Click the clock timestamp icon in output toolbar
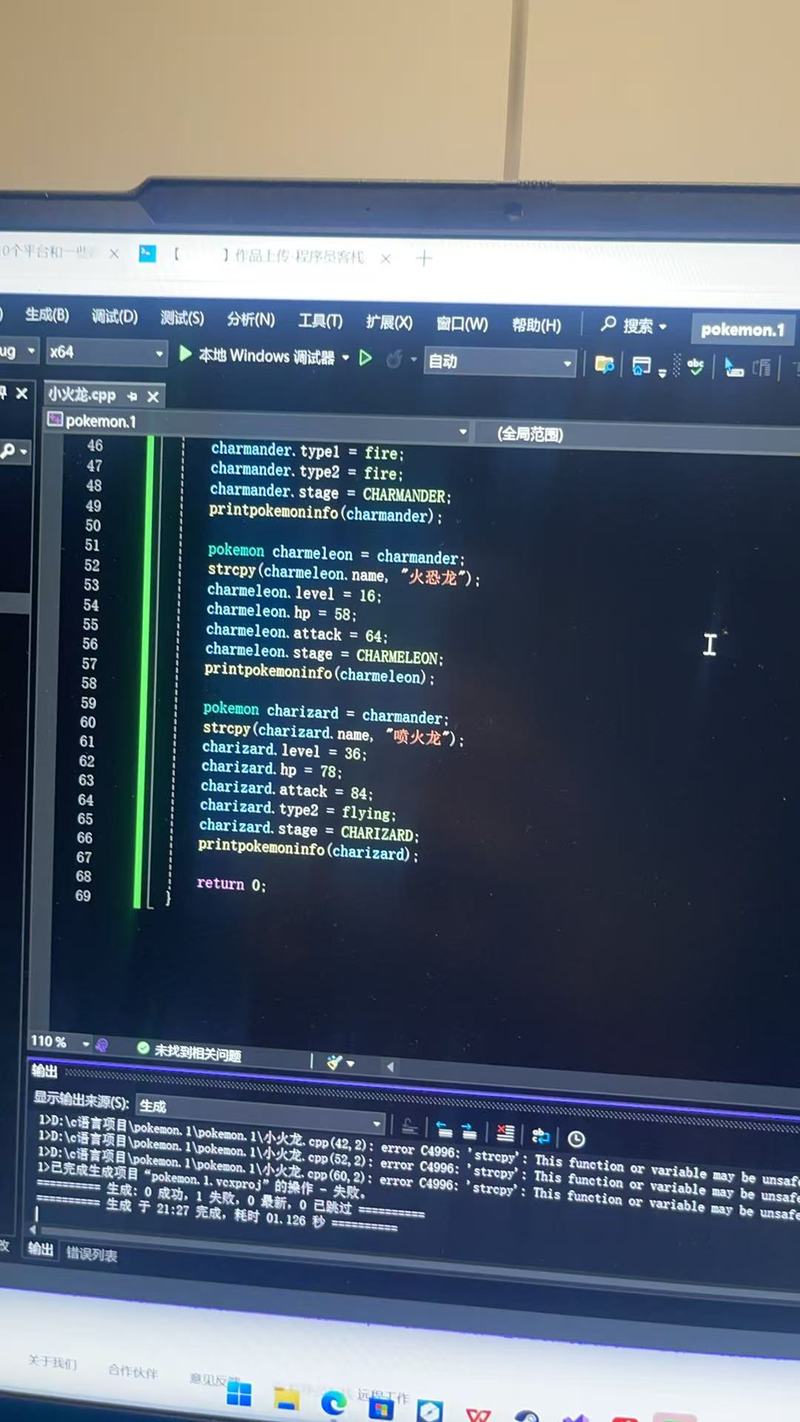This screenshot has width=800, height=1422. 576,1138
